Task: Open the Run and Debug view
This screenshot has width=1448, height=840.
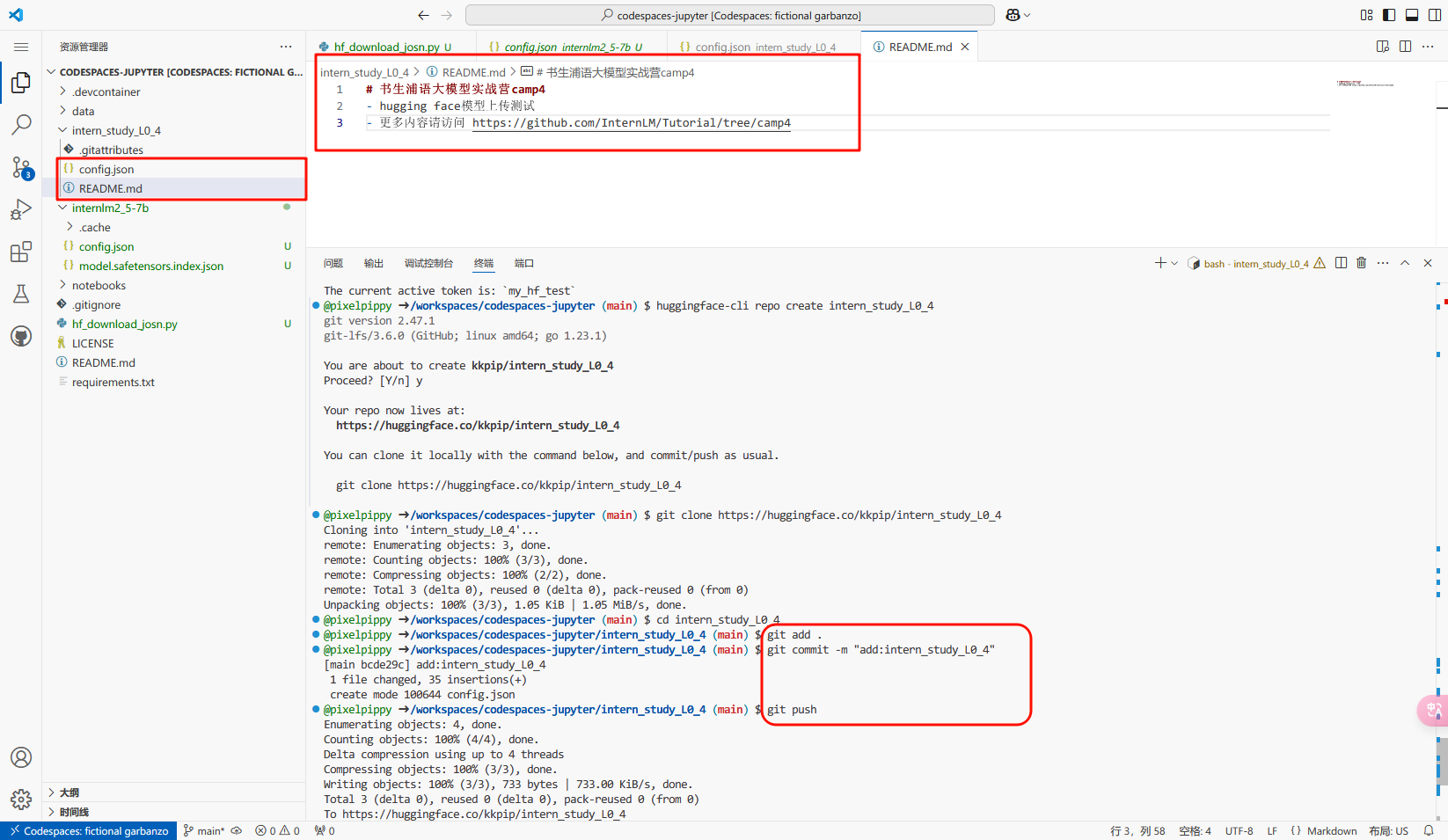Action: 21,209
